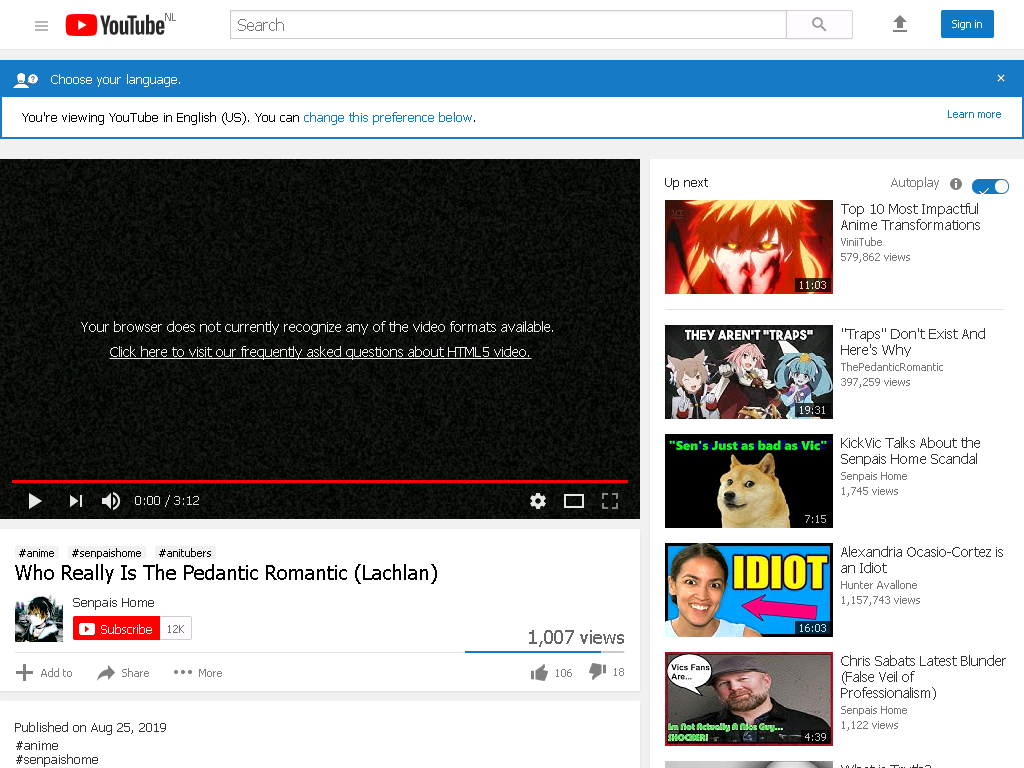Open KickVic Talks About title link
The image size is (1024, 768).
pos(910,451)
